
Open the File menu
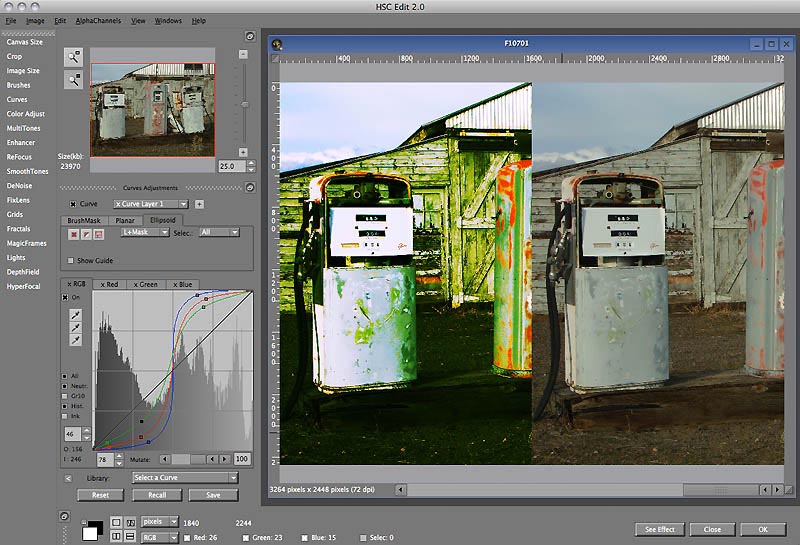(11, 21)
